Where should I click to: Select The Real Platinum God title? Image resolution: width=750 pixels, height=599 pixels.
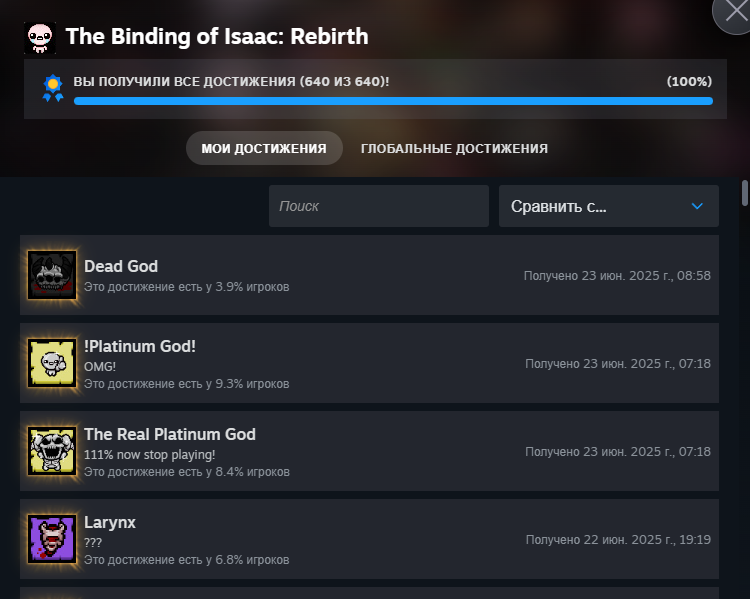click(170, 434)
